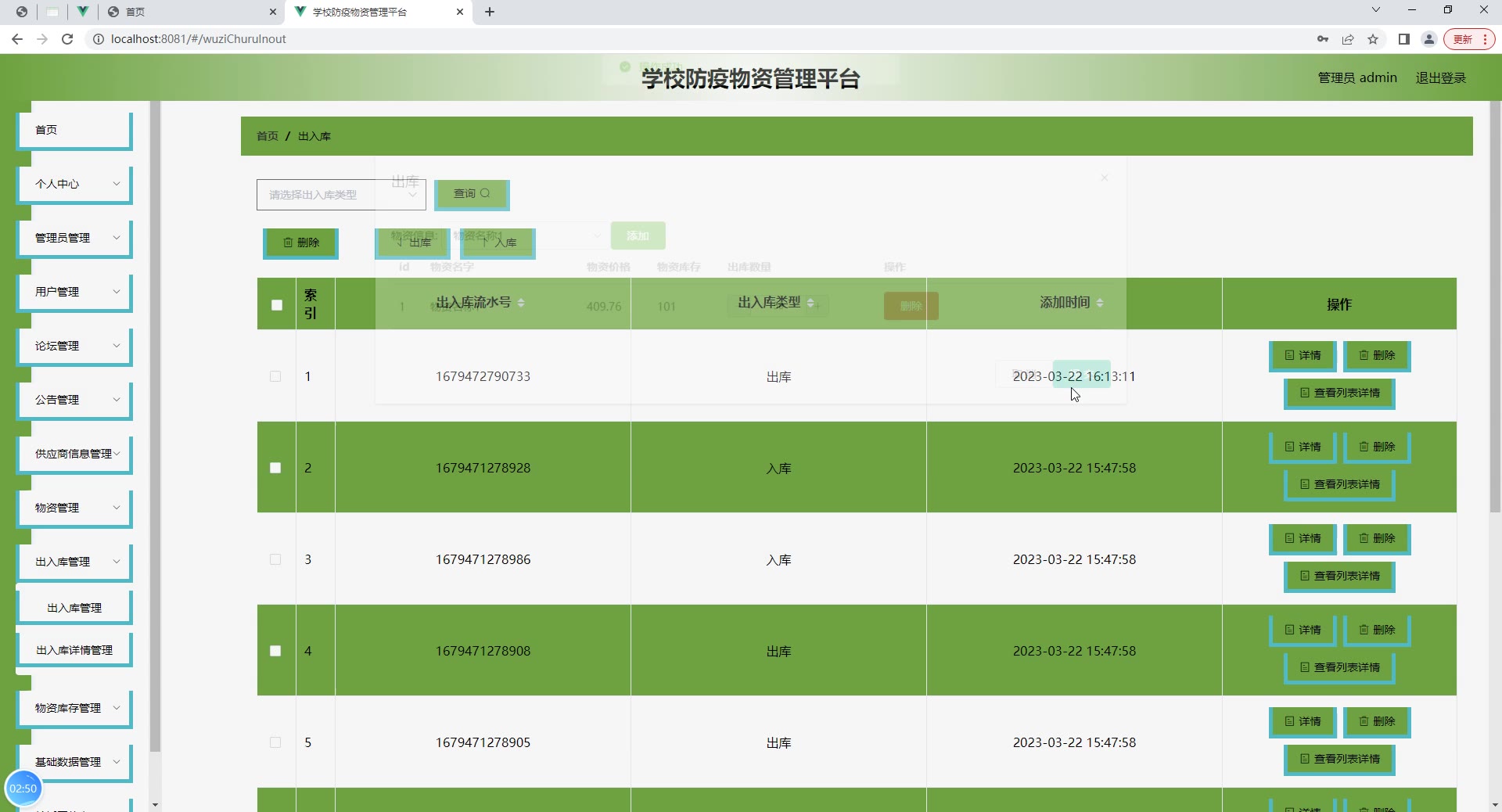
Task: Expand the 基础数据管理 sidebar menu
Action: coord(74,763)
